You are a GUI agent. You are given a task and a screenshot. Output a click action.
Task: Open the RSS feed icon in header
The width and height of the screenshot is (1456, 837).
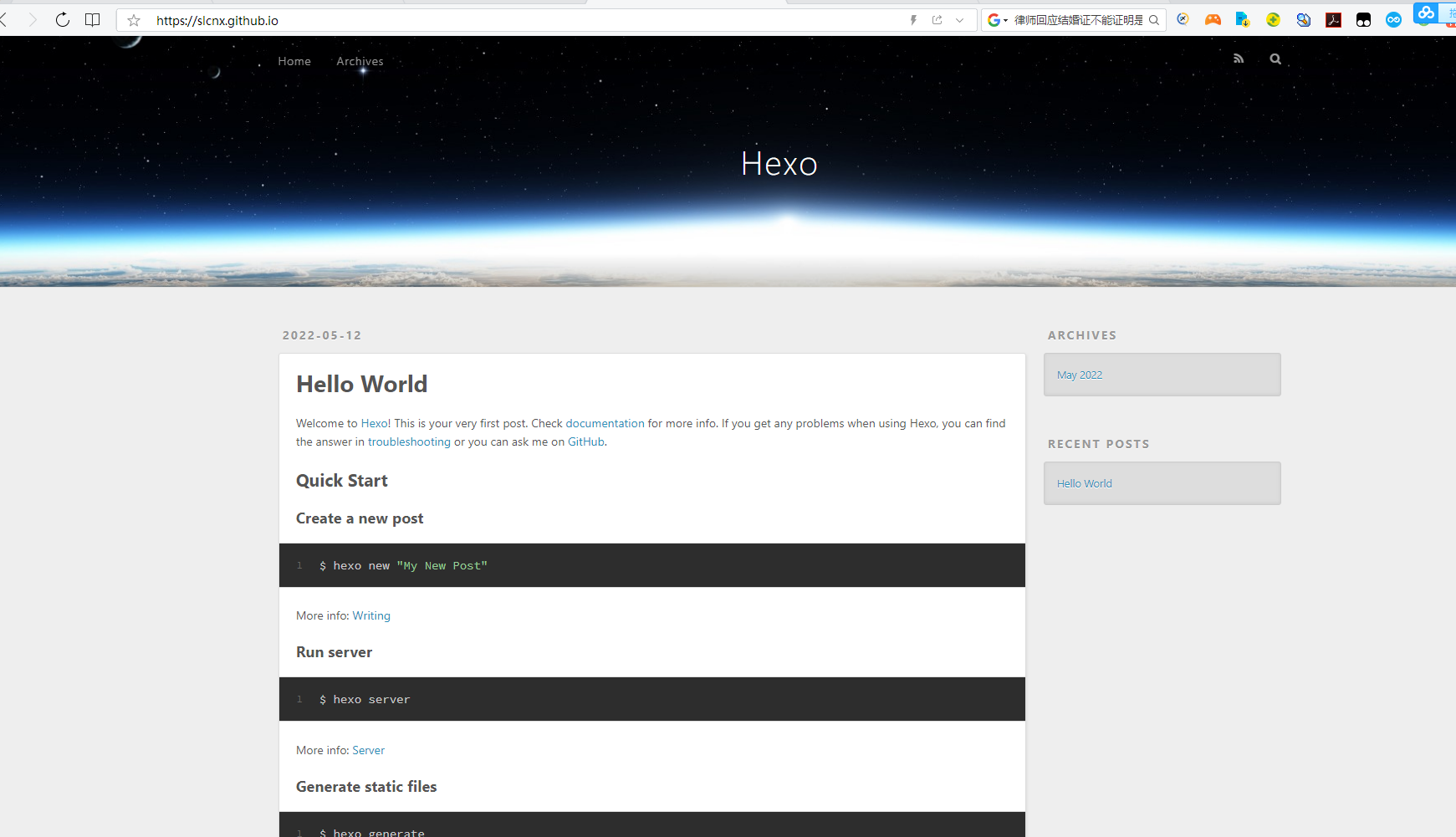coord(1239,59)
